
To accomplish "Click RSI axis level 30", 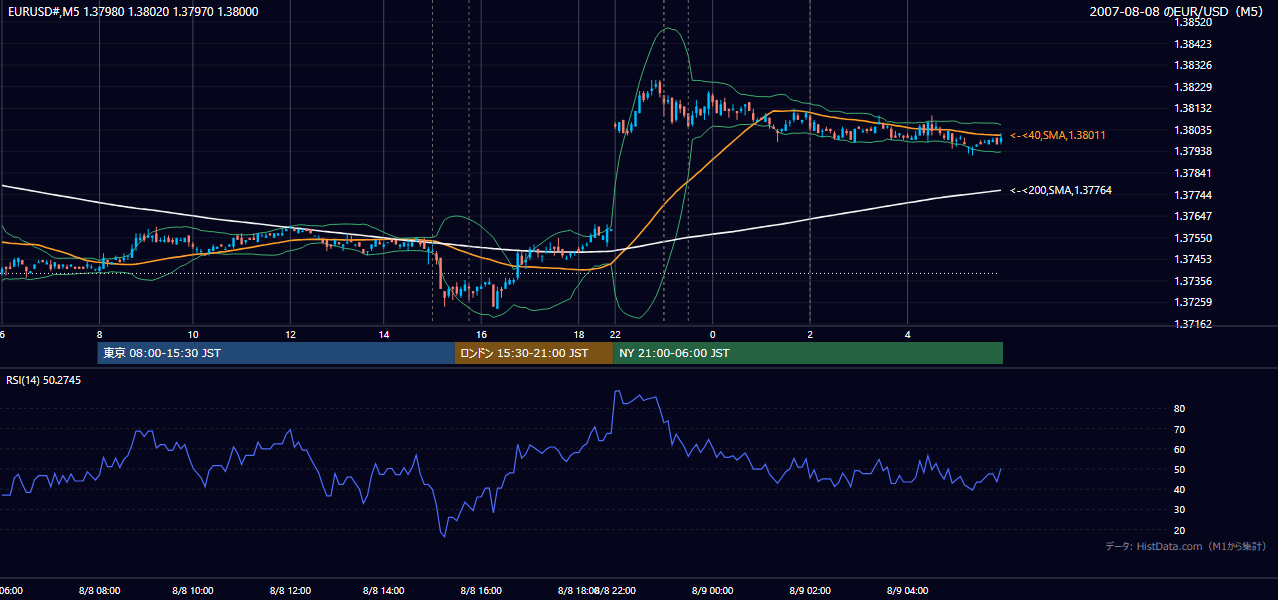I will 1180,510.
